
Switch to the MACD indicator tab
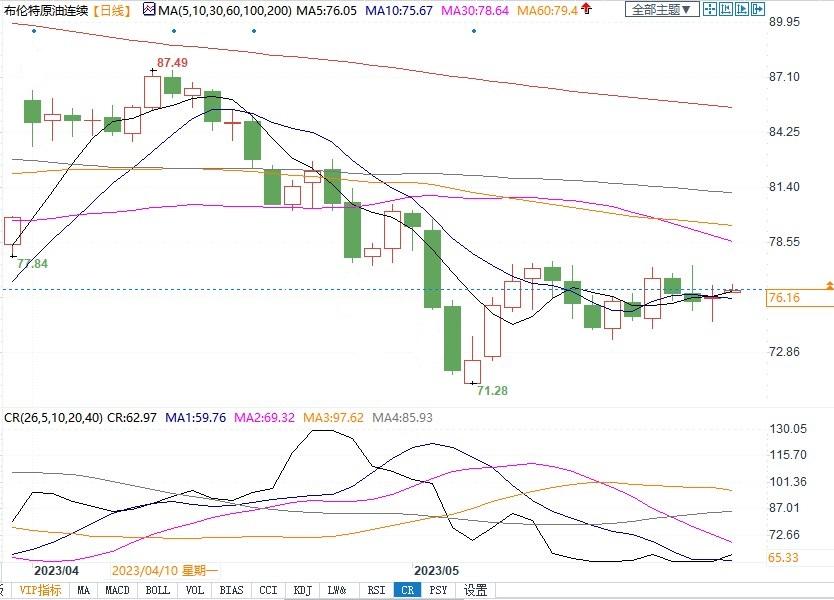click(117, 590)
